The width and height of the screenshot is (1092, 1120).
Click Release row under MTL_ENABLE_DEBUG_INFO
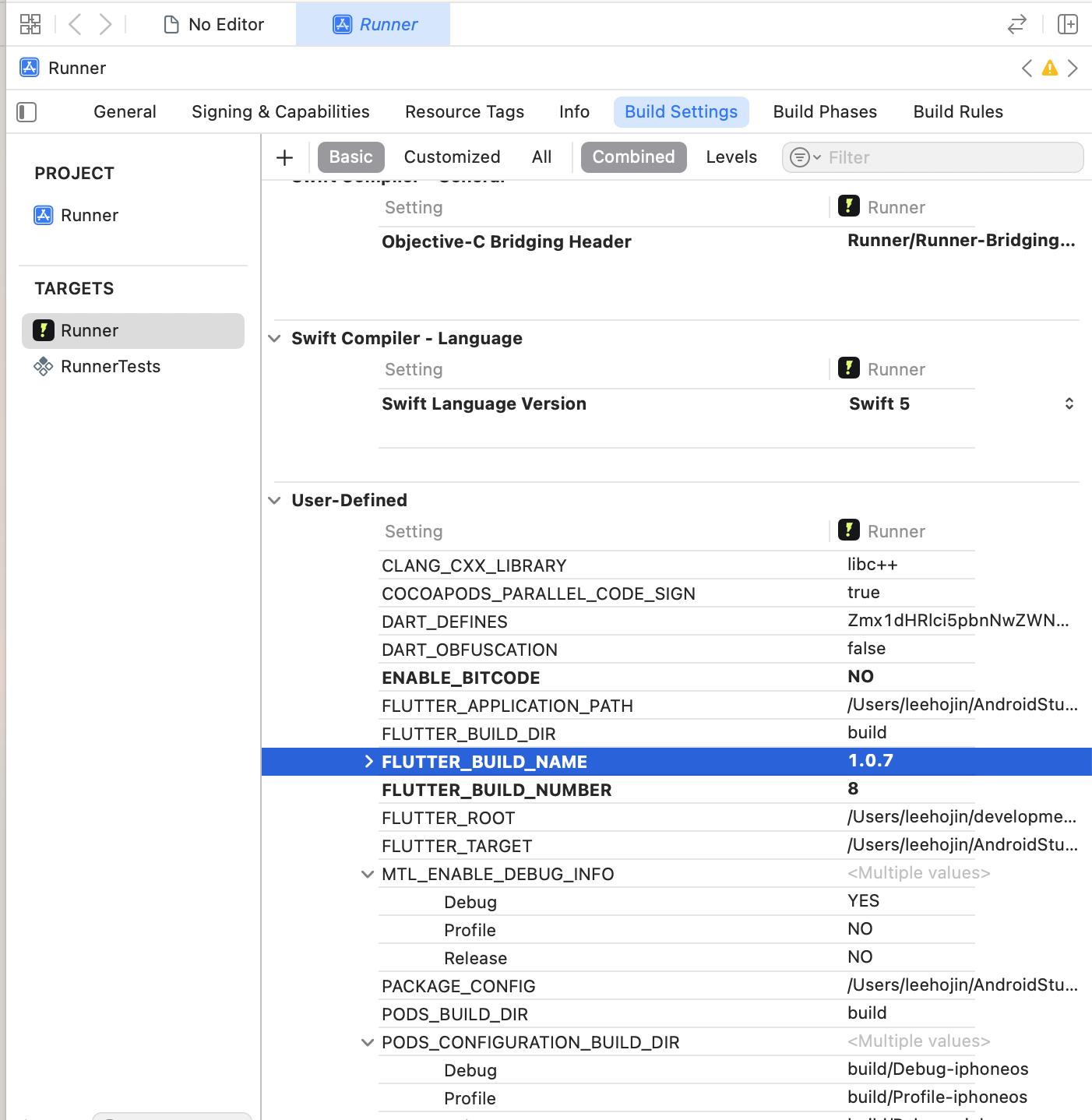coord(676,958)
